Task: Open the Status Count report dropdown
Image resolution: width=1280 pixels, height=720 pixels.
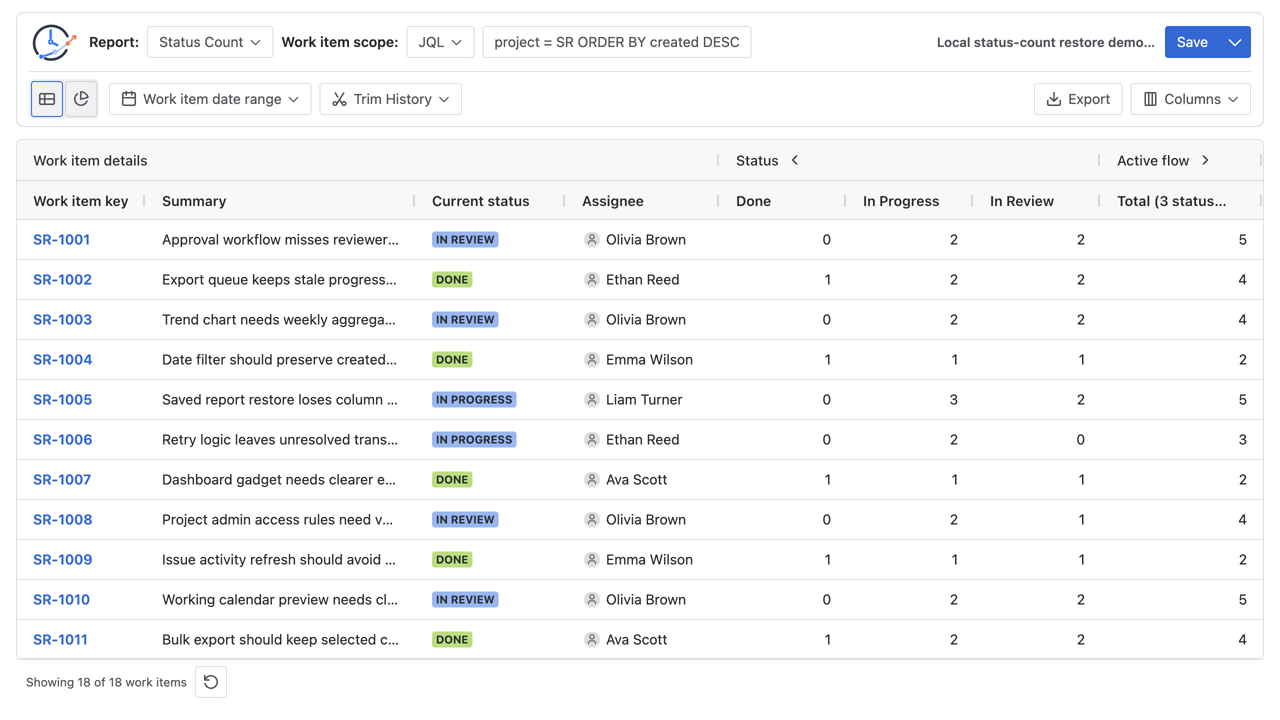Action: tap(210, 42)
